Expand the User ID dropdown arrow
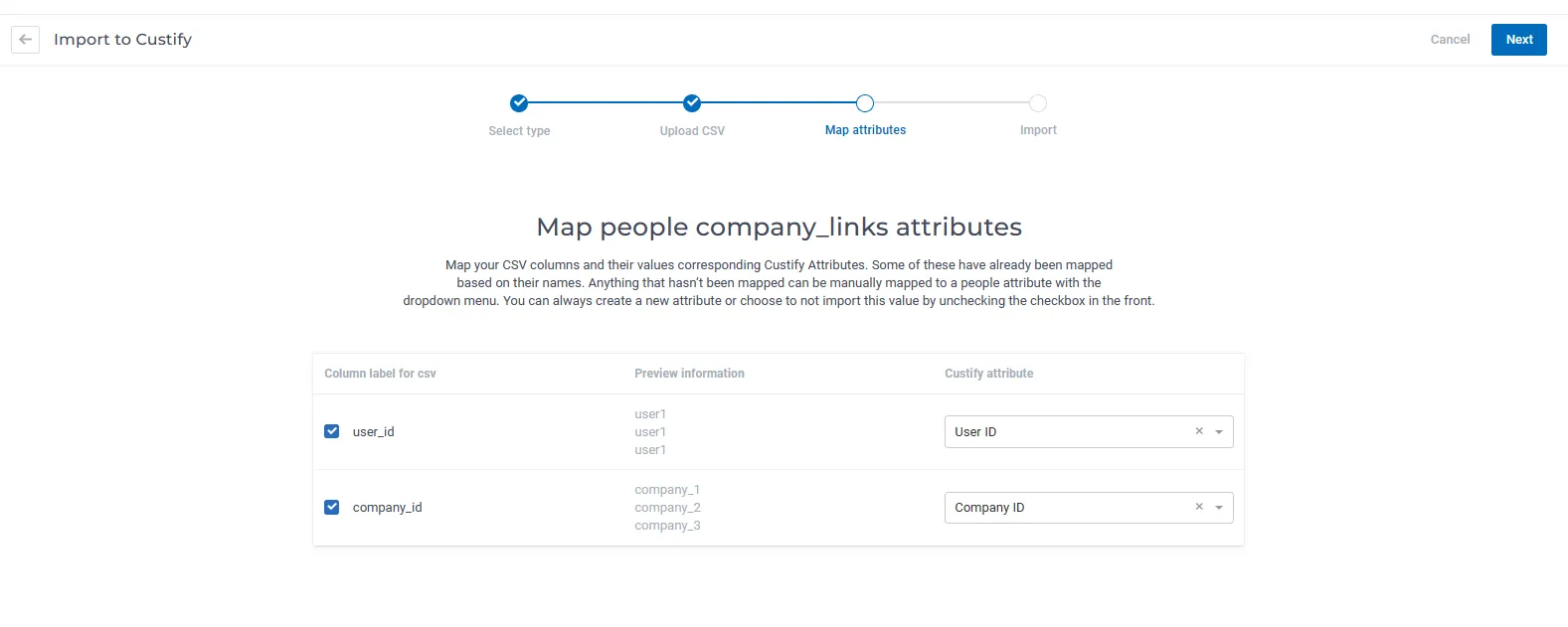The width and height of the screenshot is (1568, 627). (1219, 432)
